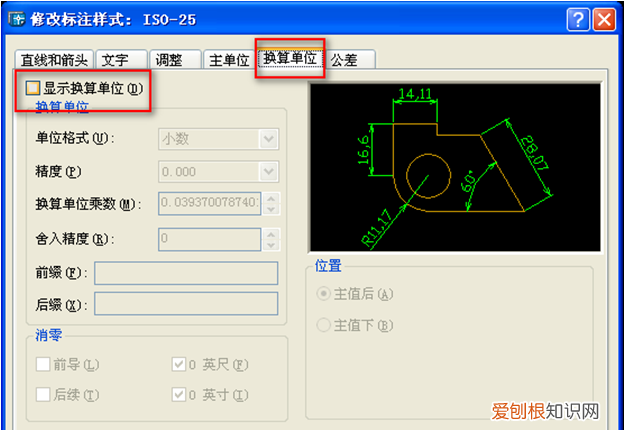This screenshot has height=430, width=625.
Task: Toggle the 前导 zero suppression checkbox
Action: click(43, 364)
